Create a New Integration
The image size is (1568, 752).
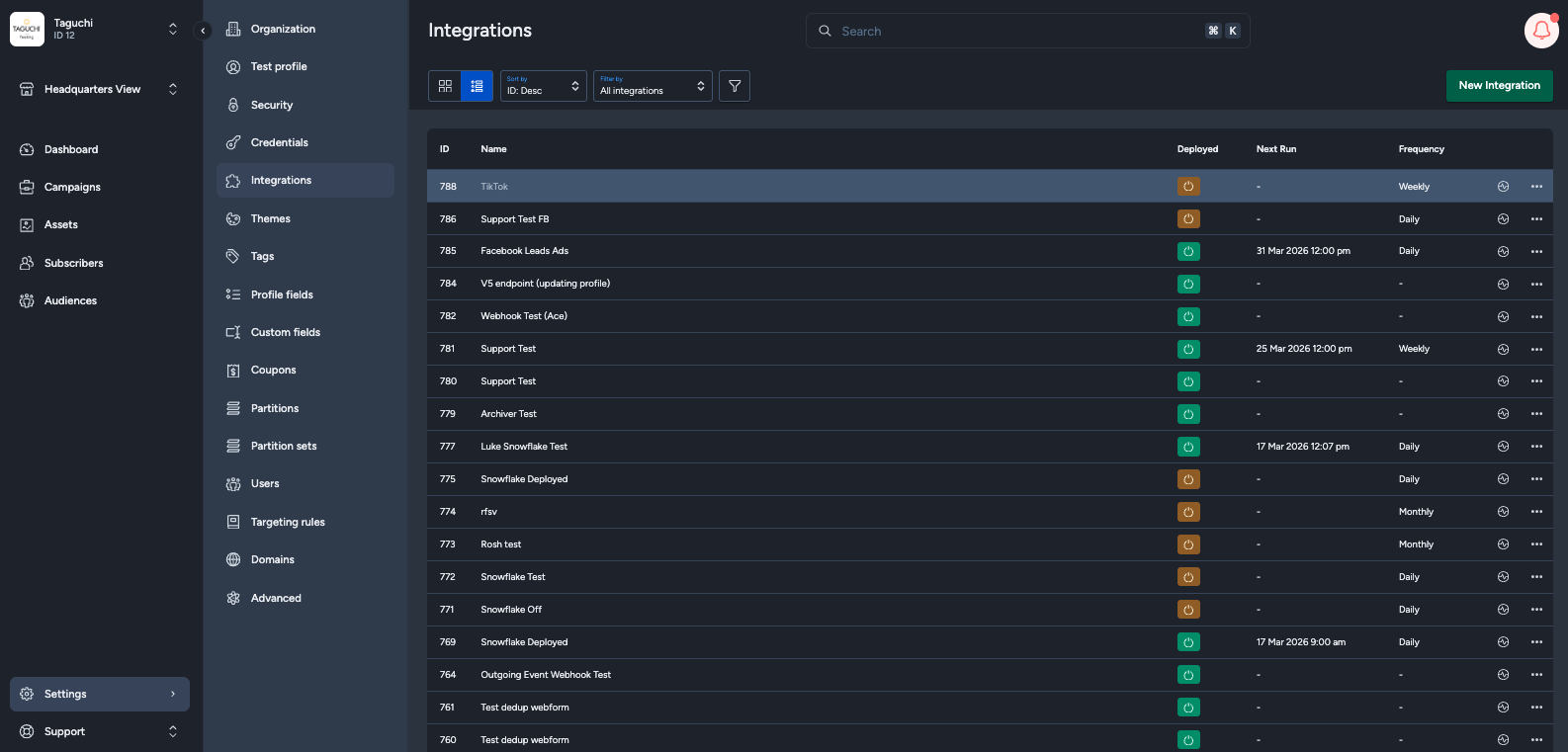coord(1499,86)
